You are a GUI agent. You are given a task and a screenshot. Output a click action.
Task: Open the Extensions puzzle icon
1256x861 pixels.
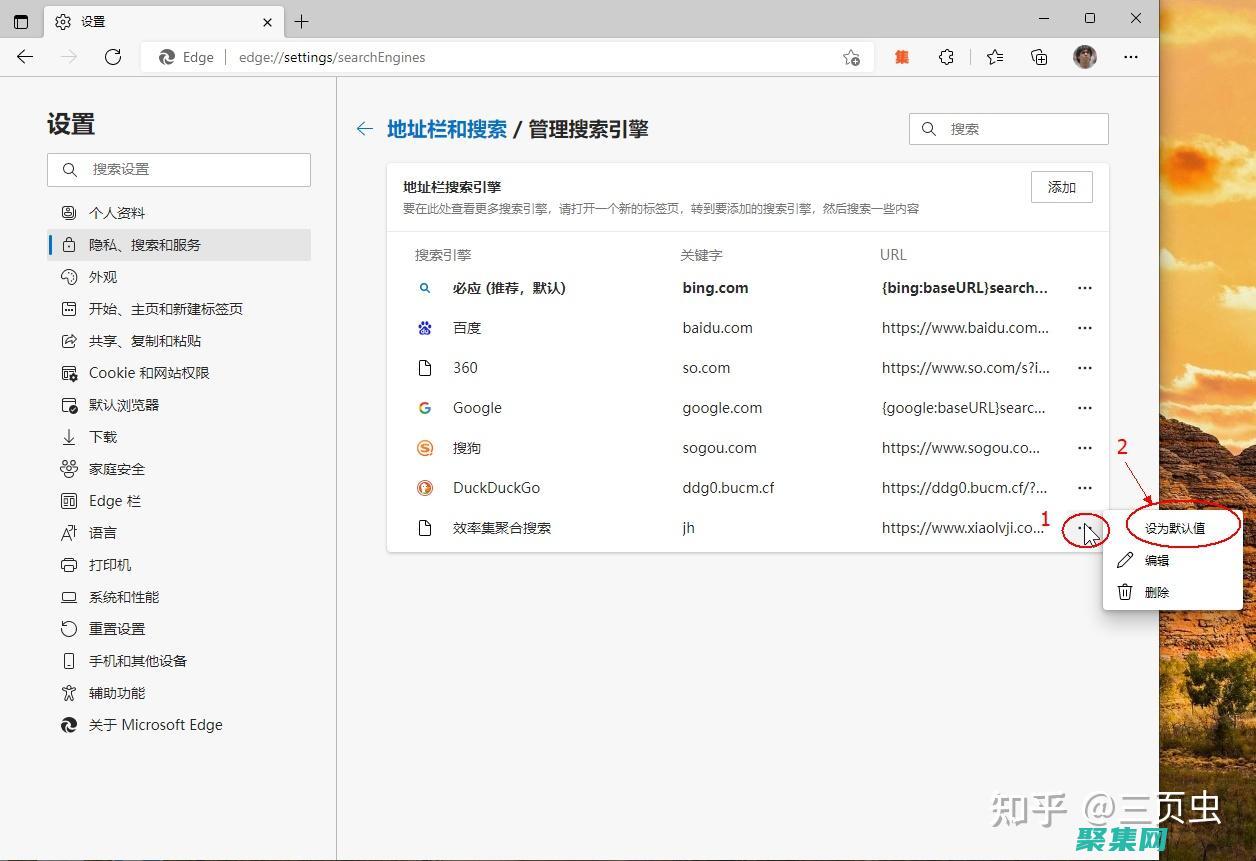(946, 57)
